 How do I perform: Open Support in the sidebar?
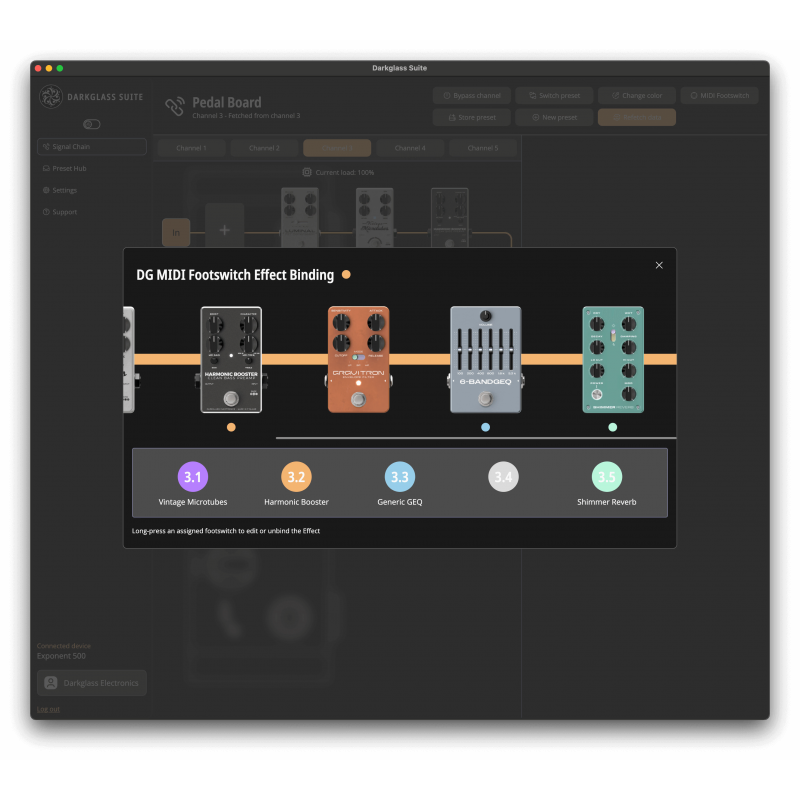coord(92,212)
